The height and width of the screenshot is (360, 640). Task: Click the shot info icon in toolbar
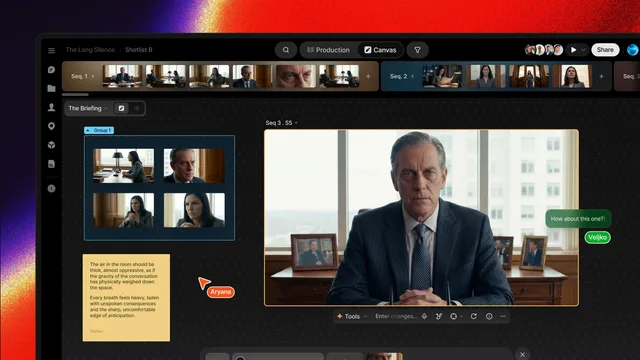[x=489, y=316]
